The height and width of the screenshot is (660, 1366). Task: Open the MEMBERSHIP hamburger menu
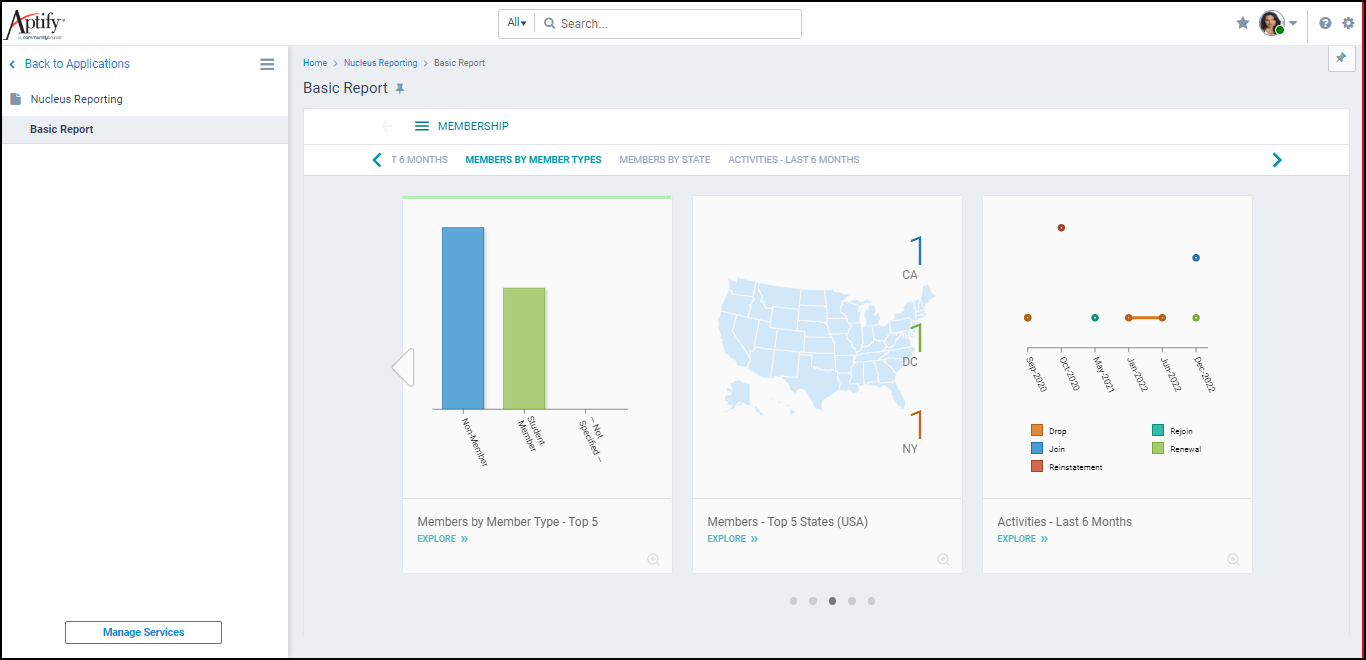point(422,126)
